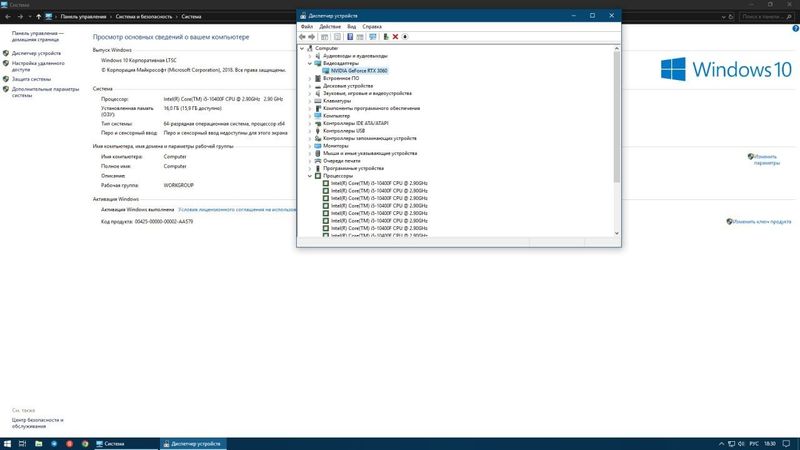Screen dimensions: 800x450
Task: Click the red X Uninstall device icon
Action: pos(395,37)
